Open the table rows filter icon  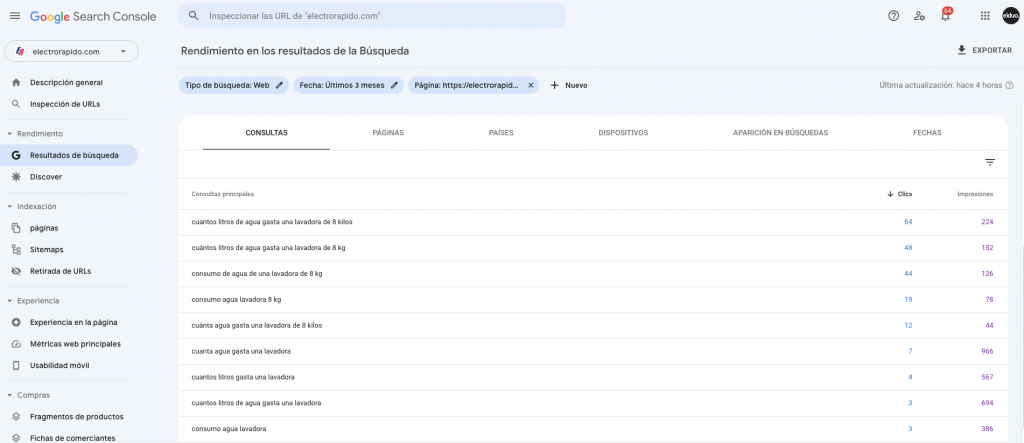[990, 163]
